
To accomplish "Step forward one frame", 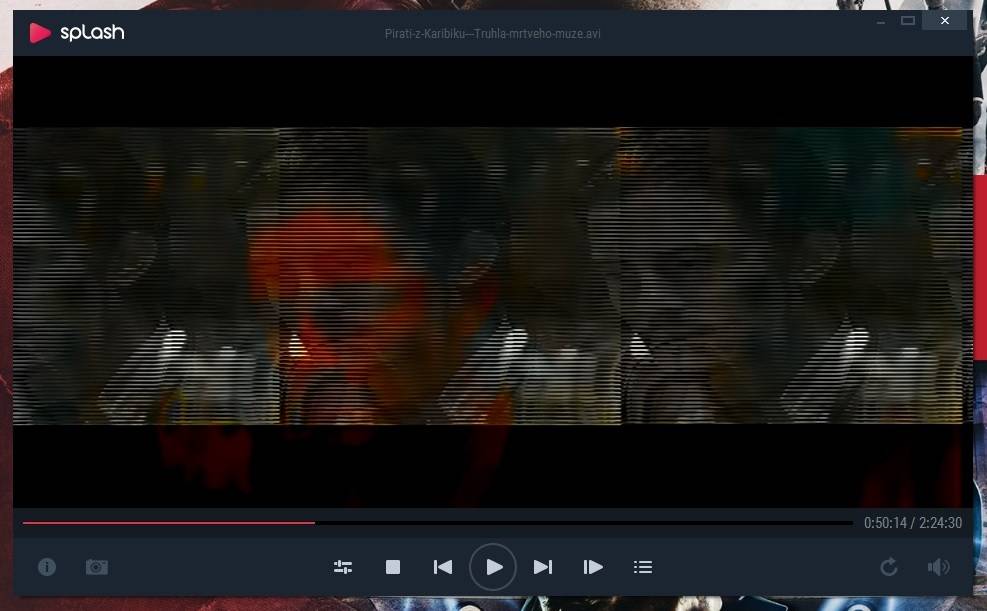I will tap(593, 567).
